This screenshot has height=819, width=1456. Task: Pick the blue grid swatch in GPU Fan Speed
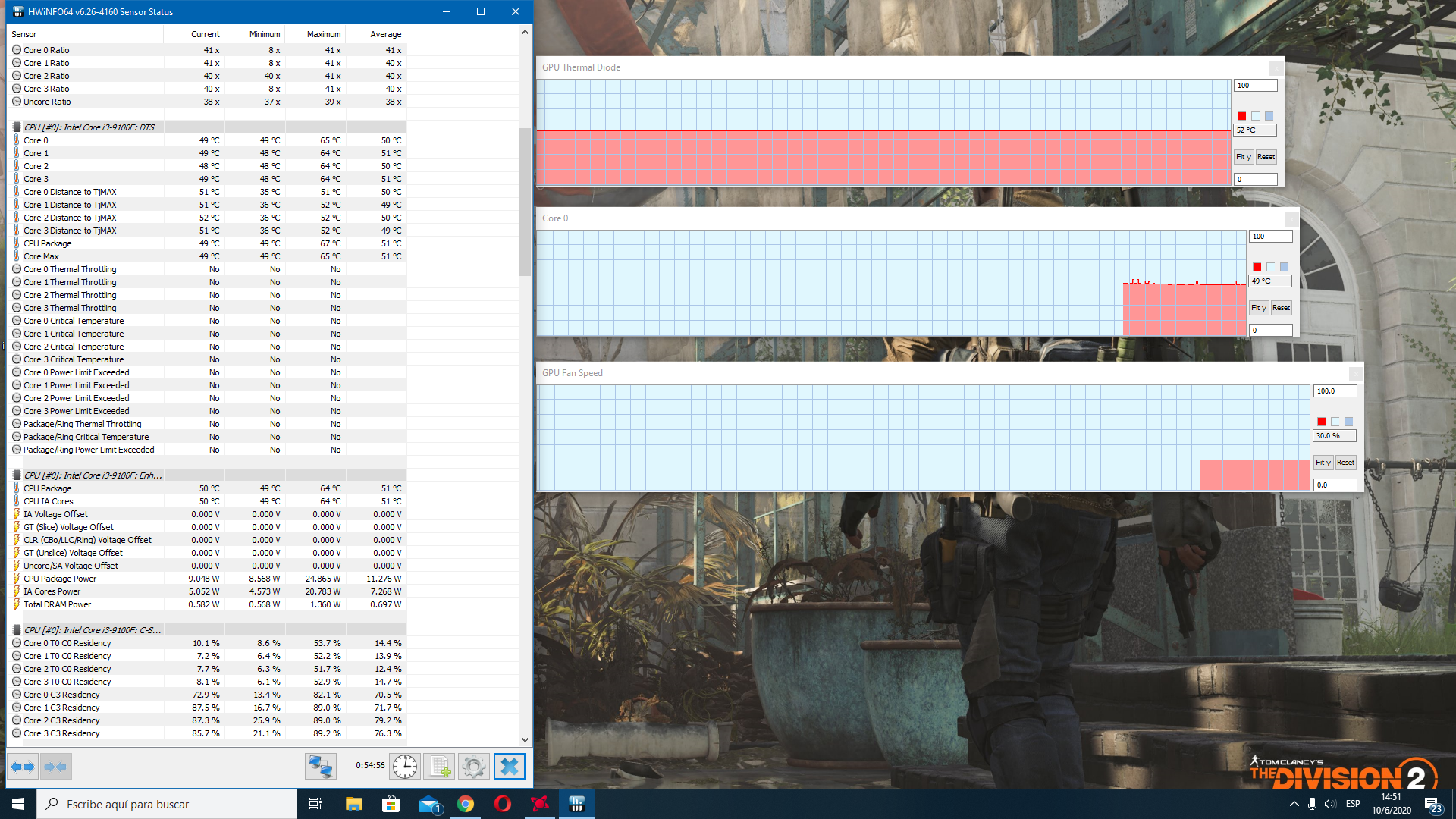1349,422
